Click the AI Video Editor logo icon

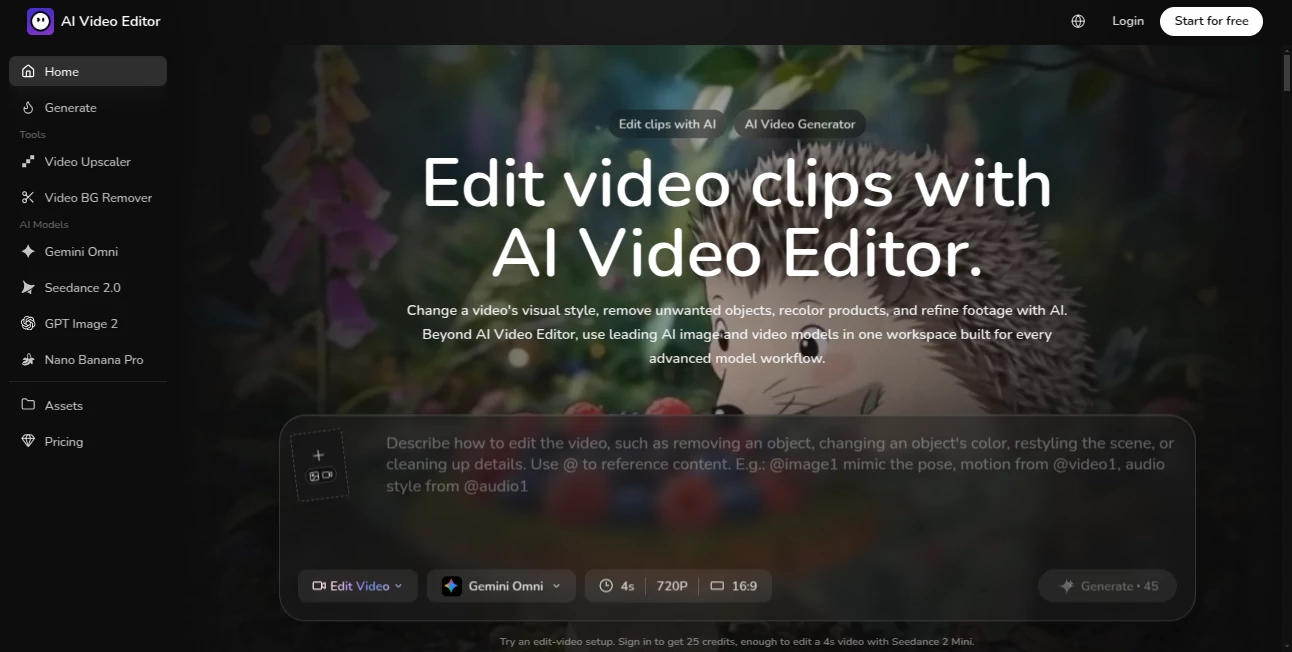(x=40, y=21)
